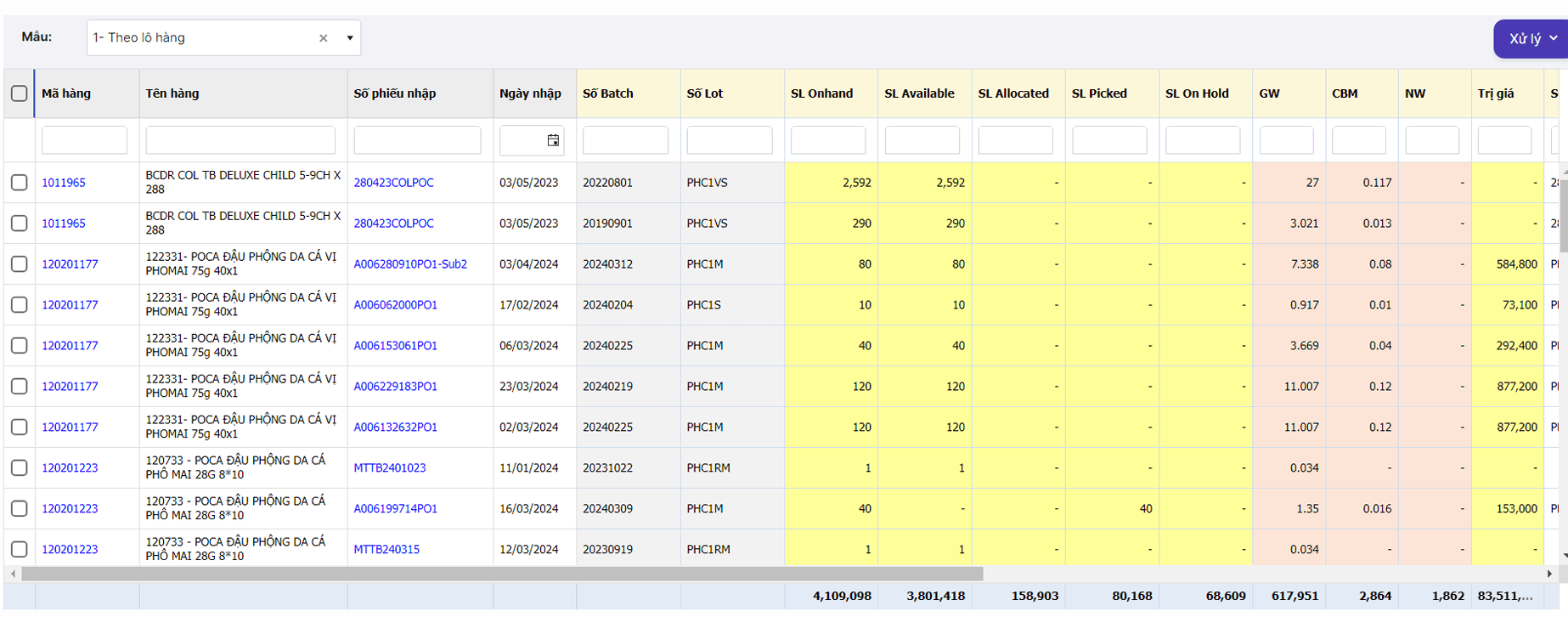Screen dimensions: 1568x617
Task: Focus the SL Onhand filter field
Action: coord(828,140)
